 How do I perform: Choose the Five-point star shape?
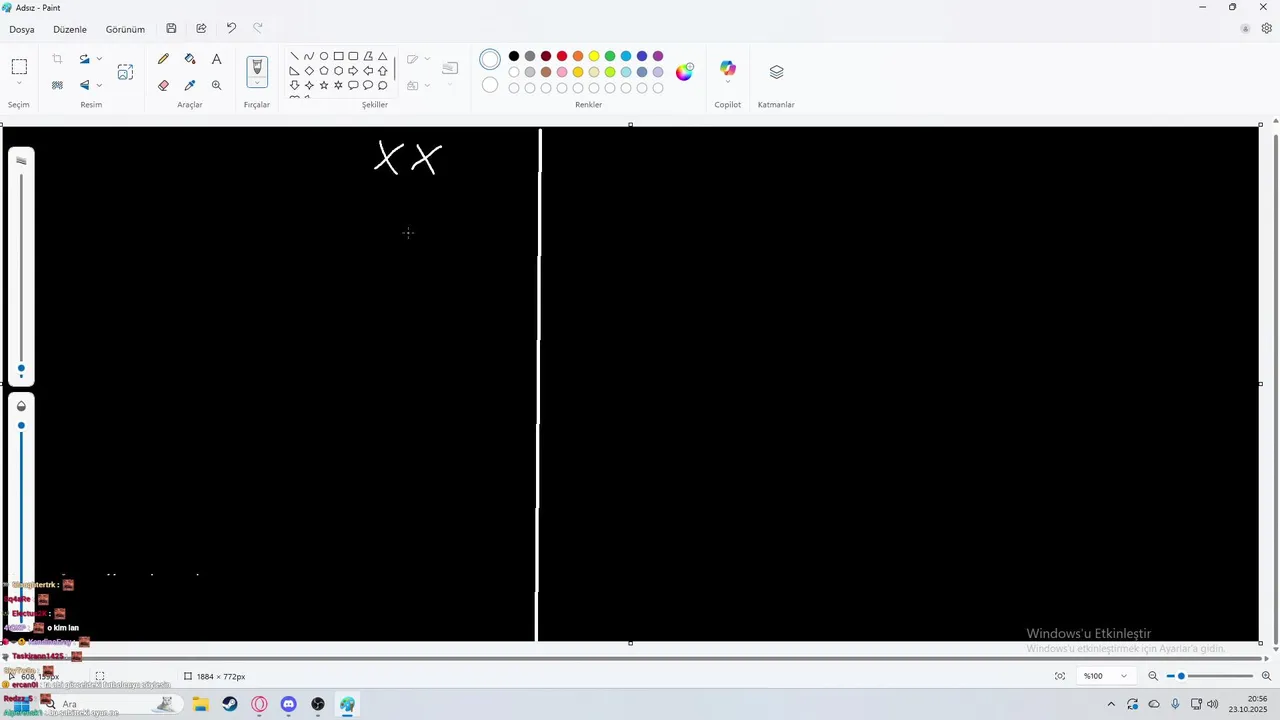(x=324, y=85)
